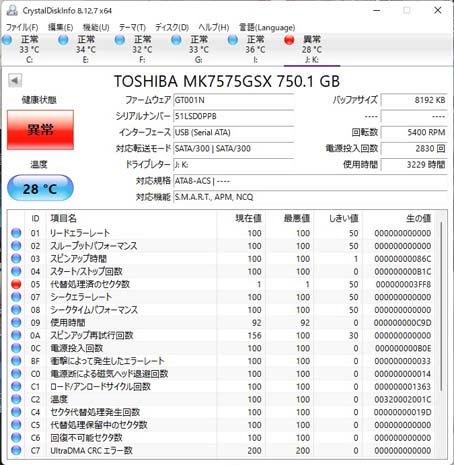Click the serial number field 51LSD0PPB
Screen dimensions: 454x465
pos(233,116)
